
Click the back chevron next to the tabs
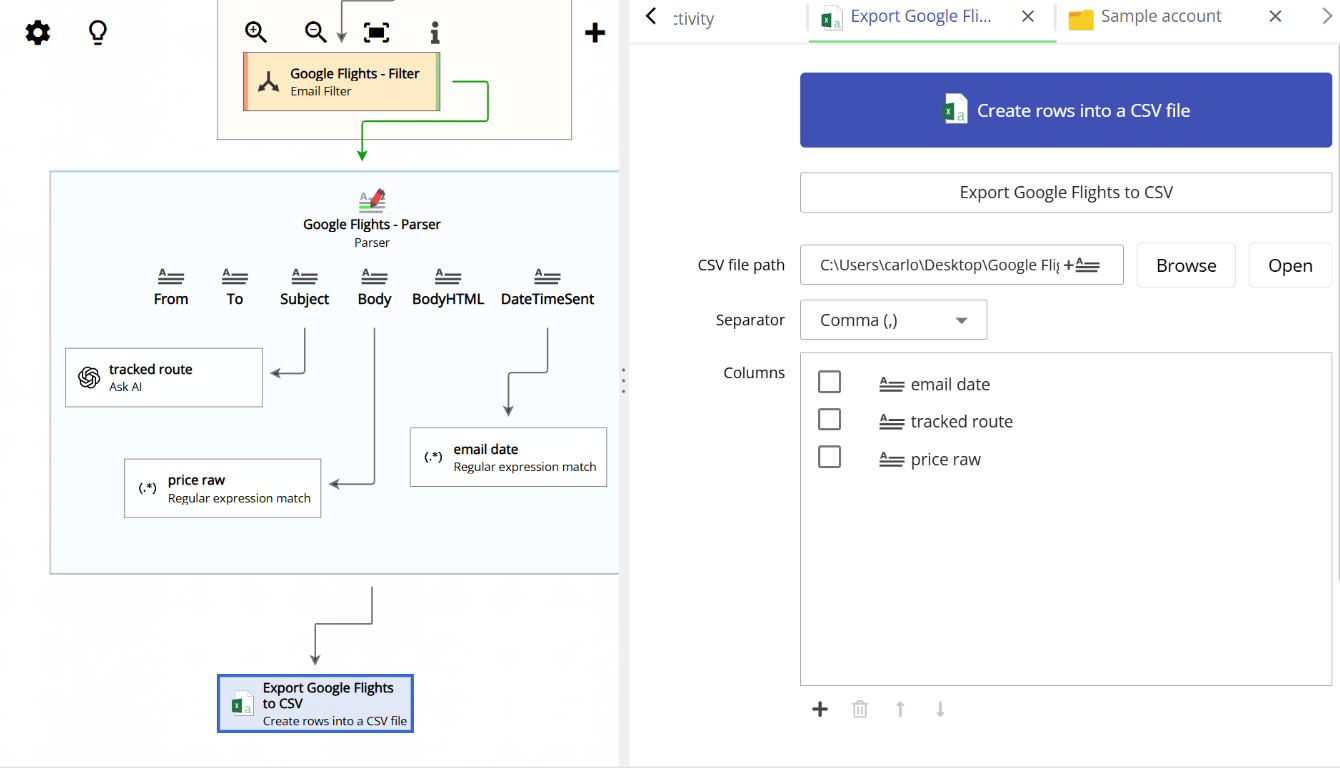tap(649, 17)
